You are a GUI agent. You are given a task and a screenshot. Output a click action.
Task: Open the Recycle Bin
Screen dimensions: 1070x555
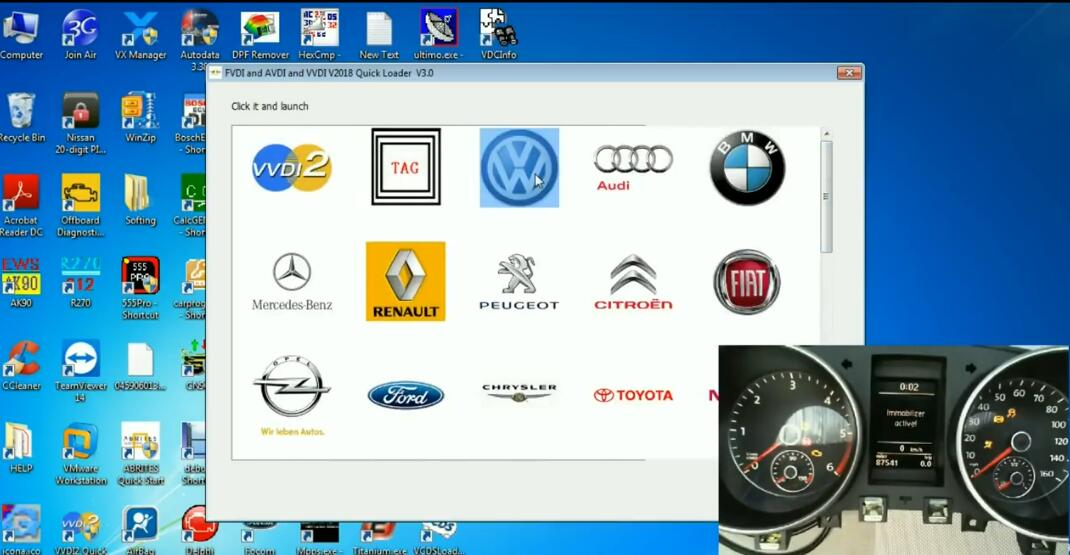pos(22,118)
